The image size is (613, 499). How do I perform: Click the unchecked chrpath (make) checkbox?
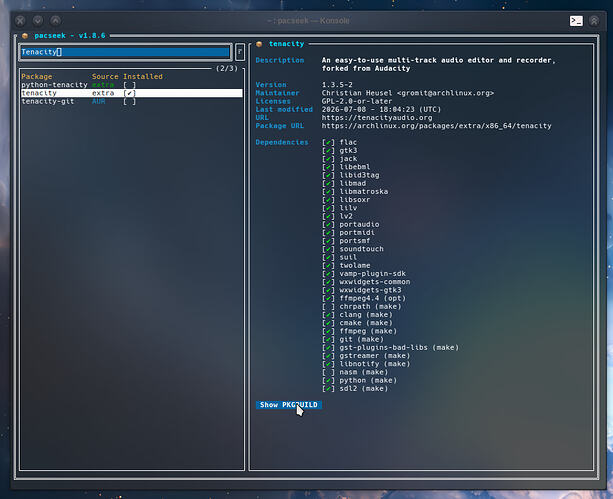tap(328, 307)
